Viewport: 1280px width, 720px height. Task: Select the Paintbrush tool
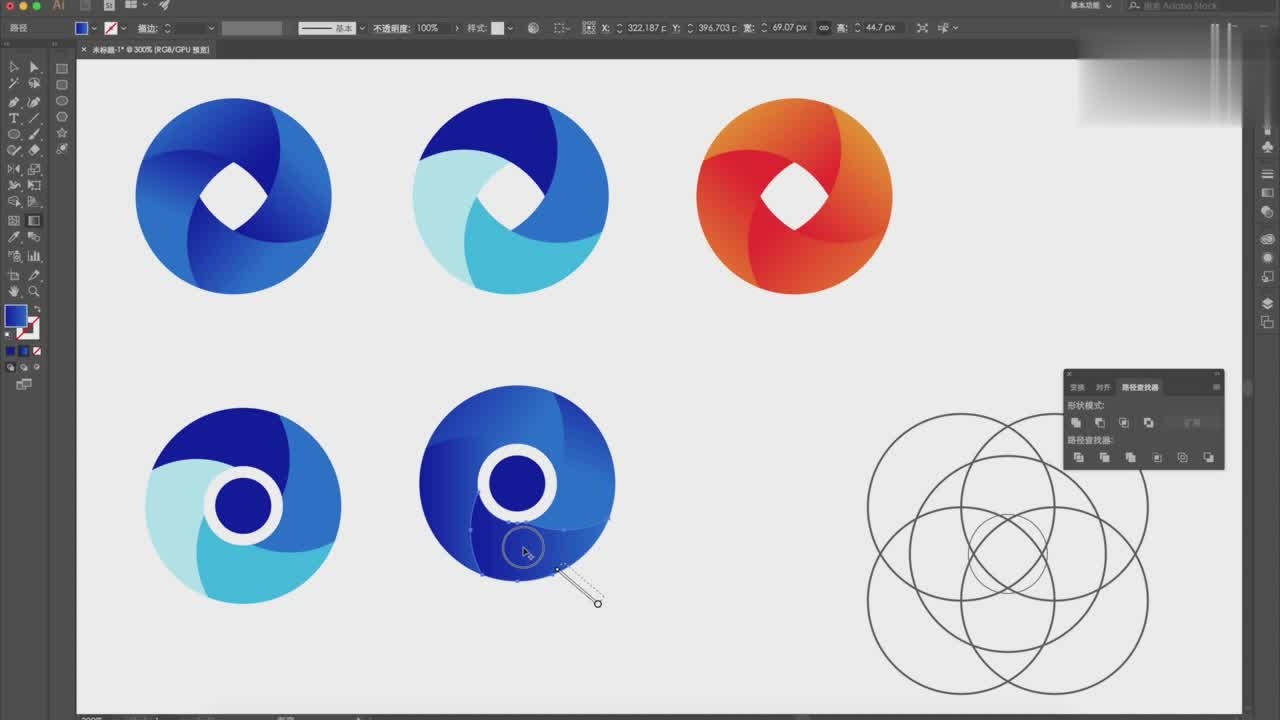click(33, 134)
